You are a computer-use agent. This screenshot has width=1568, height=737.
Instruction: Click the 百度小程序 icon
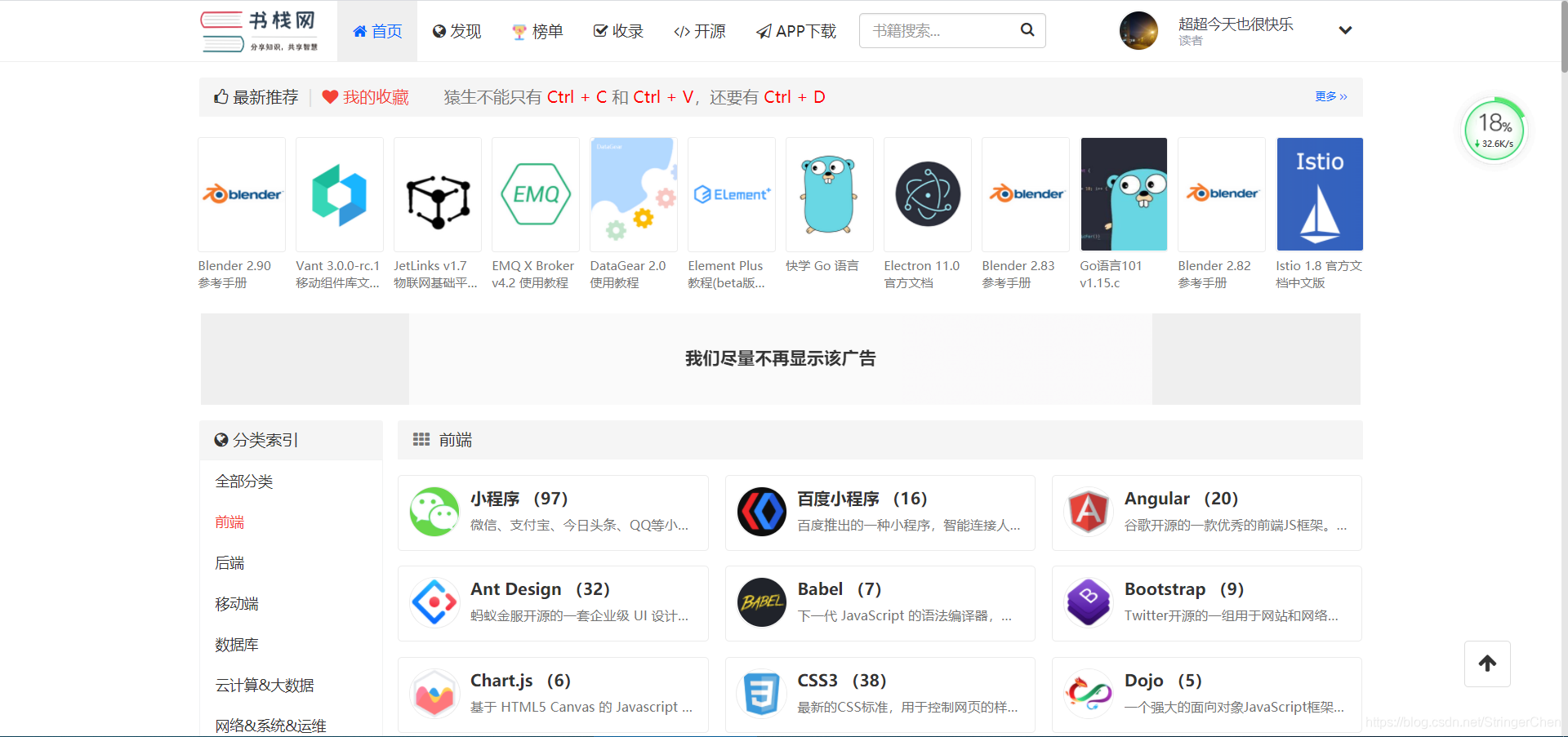click(762, 512)
